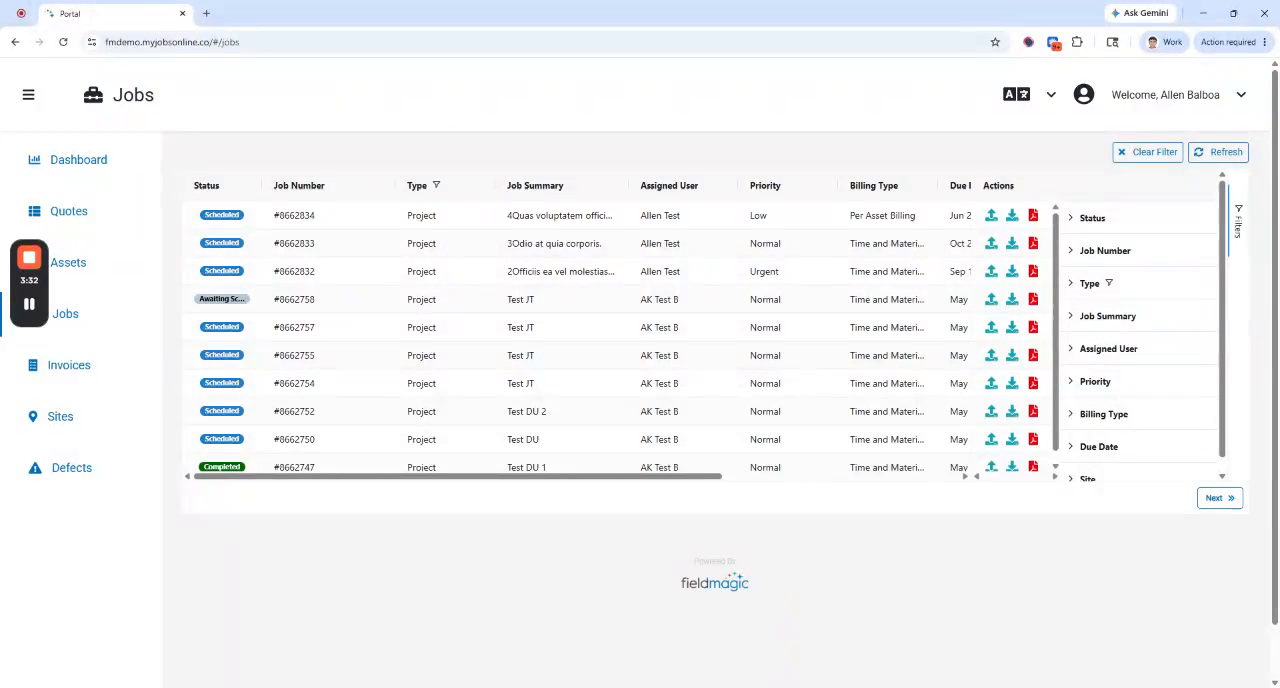Viewport: 1280px width, 688px height.
Task: Download files for job #8662832
Action: [1012, 271]
